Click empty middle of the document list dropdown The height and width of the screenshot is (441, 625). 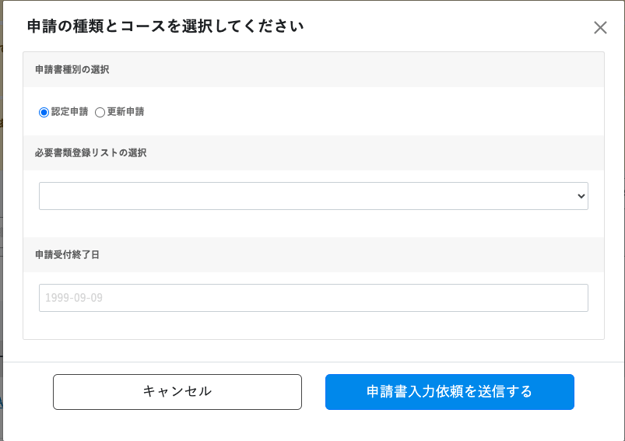pos(307,196)
